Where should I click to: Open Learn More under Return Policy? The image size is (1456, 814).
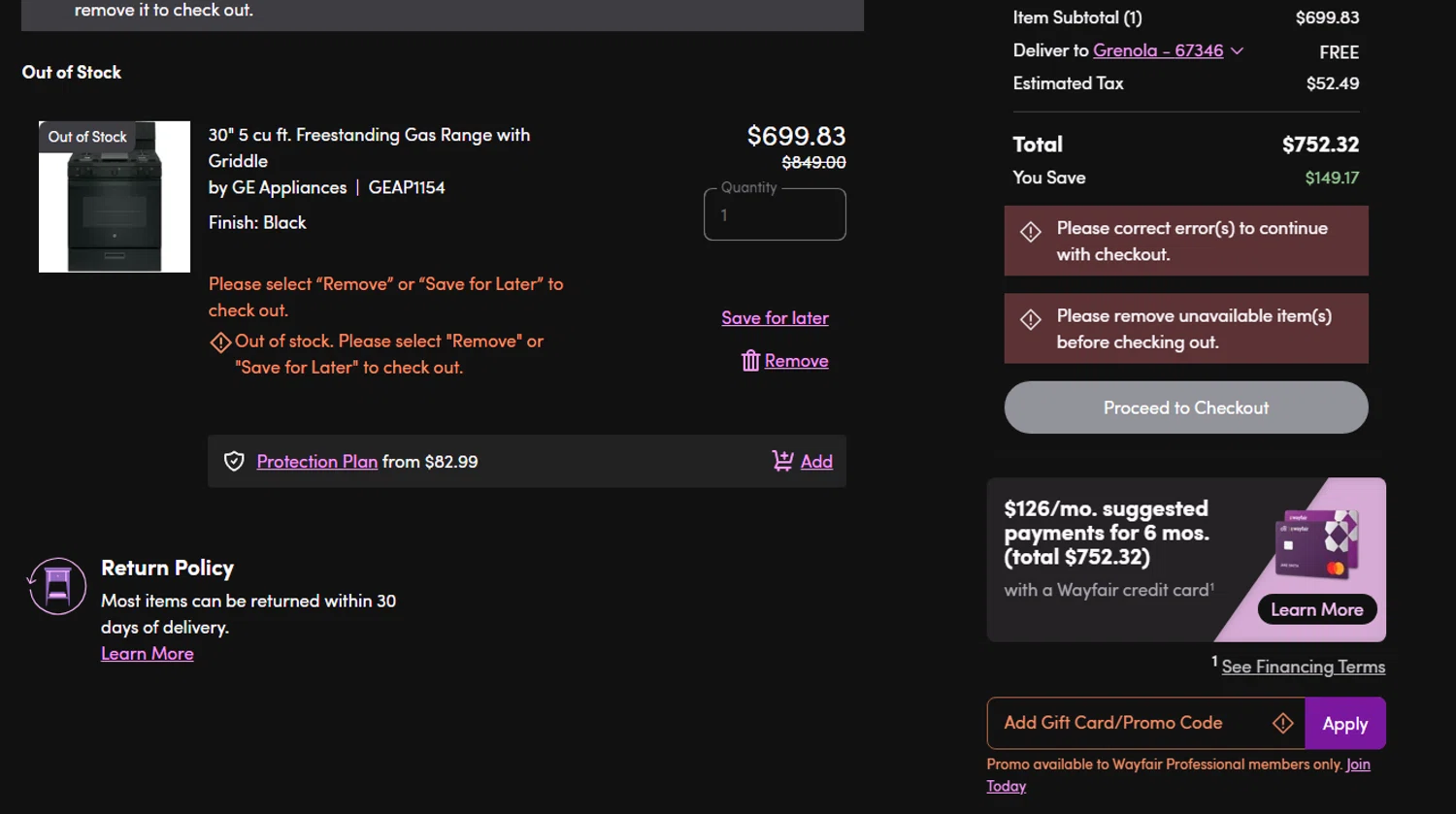(x=148, y=653)
